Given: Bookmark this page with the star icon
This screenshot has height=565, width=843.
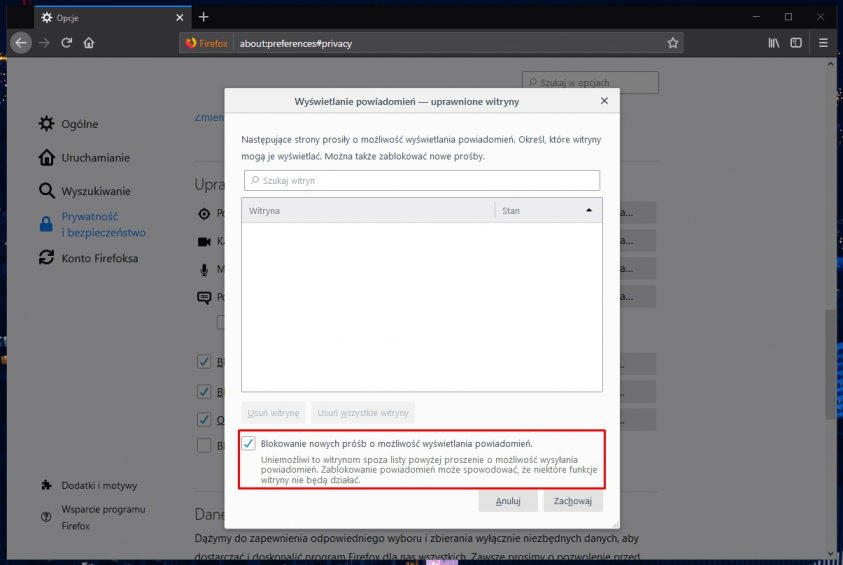Looking at the screenshot, I should (x=673, y=43).
